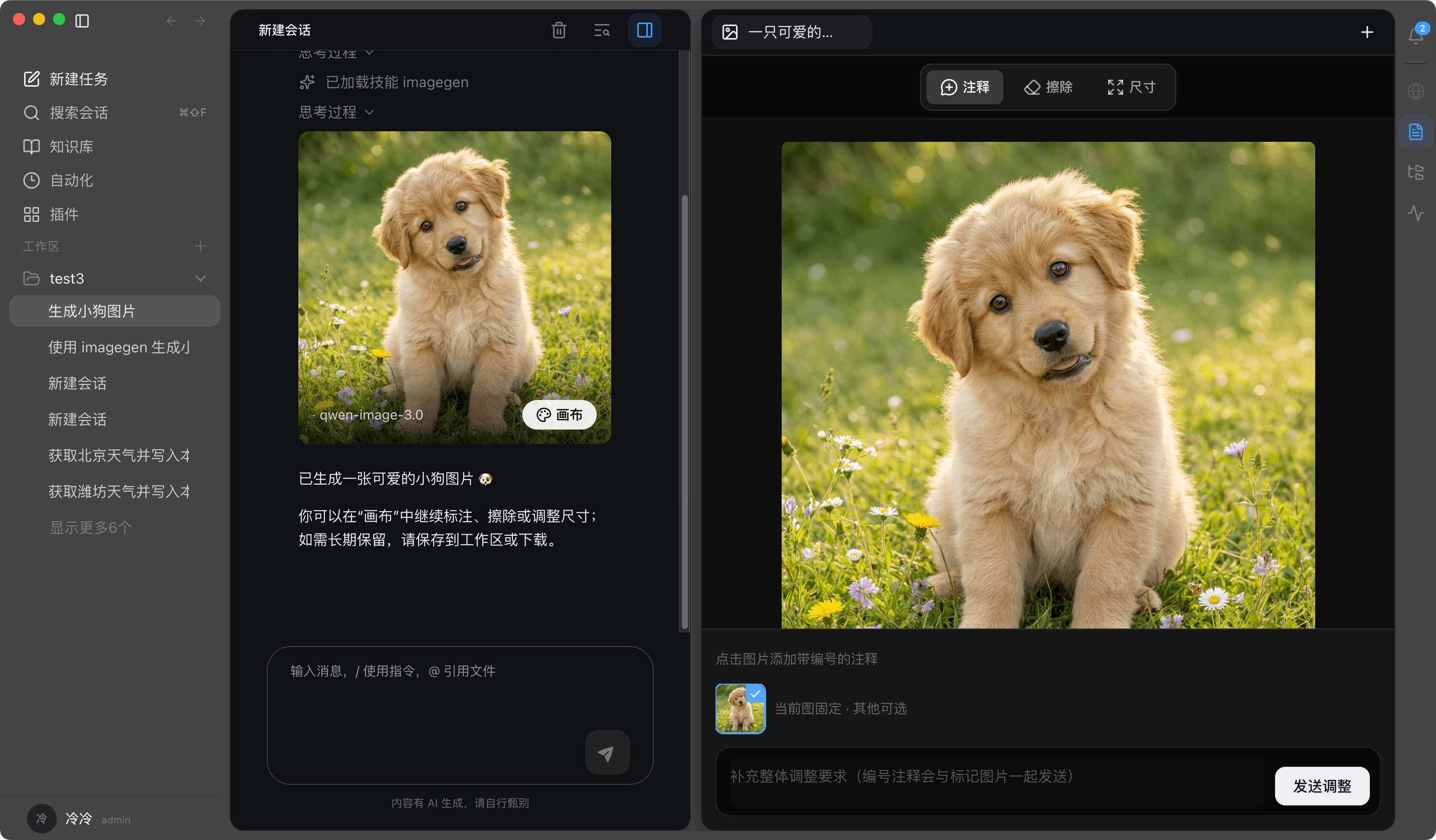Click the chat panel vertical scrollbar
The height and width of the screenshot is (840, 1436).
pos(684,412)
